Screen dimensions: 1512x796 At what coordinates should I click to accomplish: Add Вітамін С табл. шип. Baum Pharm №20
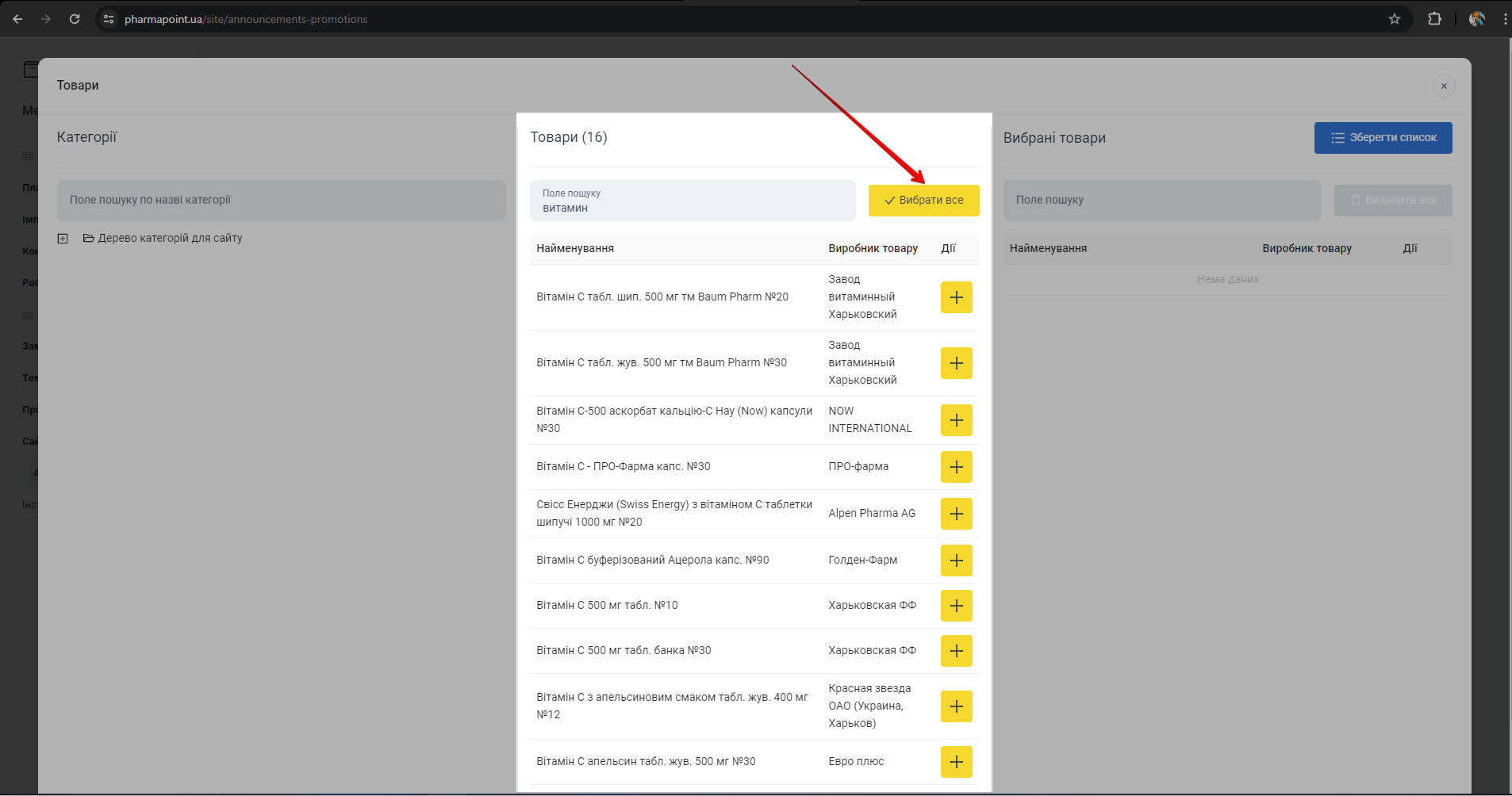[956, 297]
